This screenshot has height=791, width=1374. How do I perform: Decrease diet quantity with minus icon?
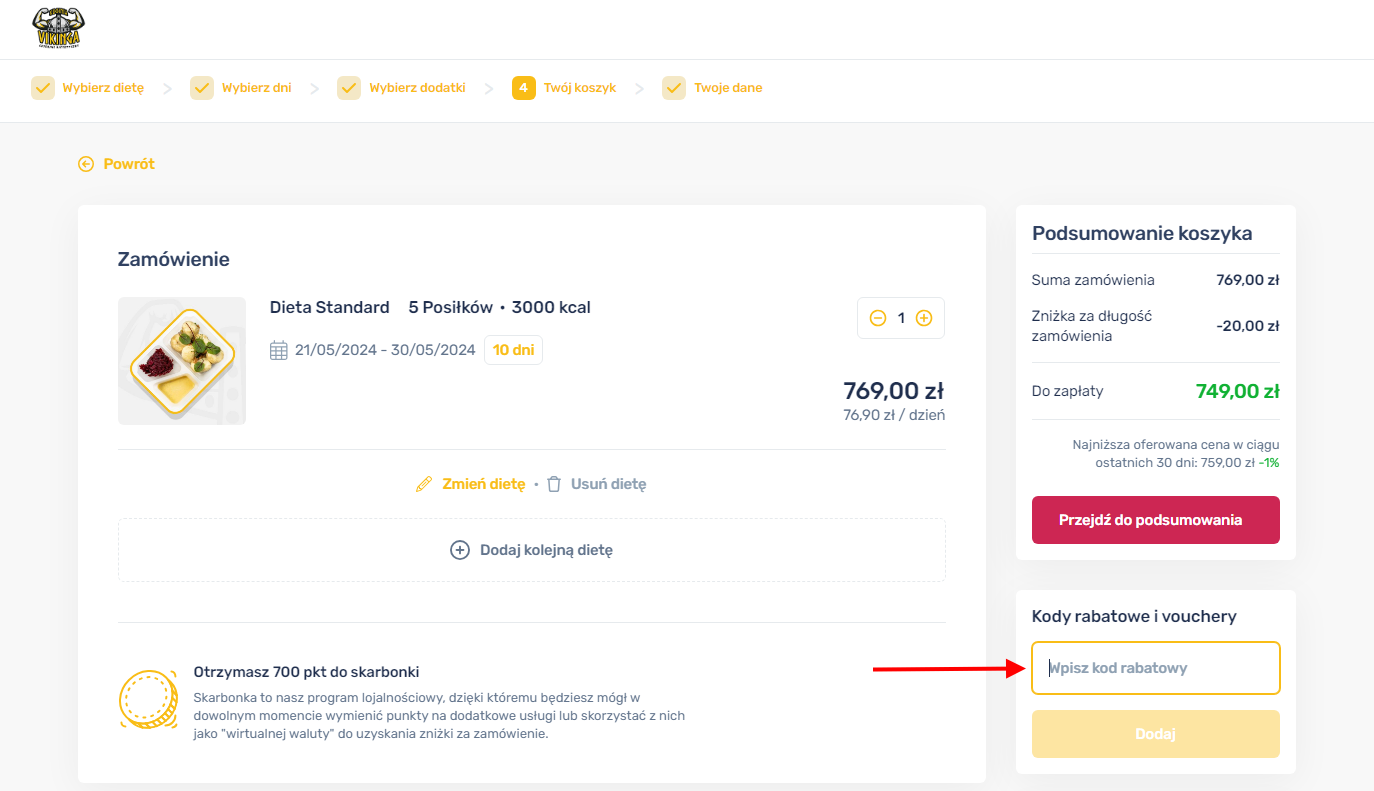click(878, 318)
